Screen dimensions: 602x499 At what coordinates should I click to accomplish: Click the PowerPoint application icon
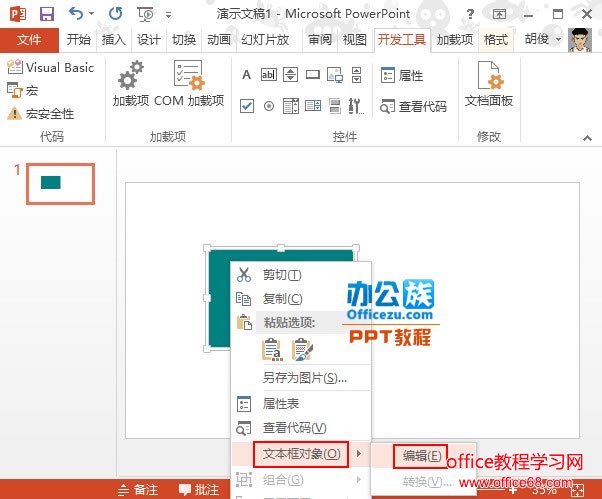point(18,14)
